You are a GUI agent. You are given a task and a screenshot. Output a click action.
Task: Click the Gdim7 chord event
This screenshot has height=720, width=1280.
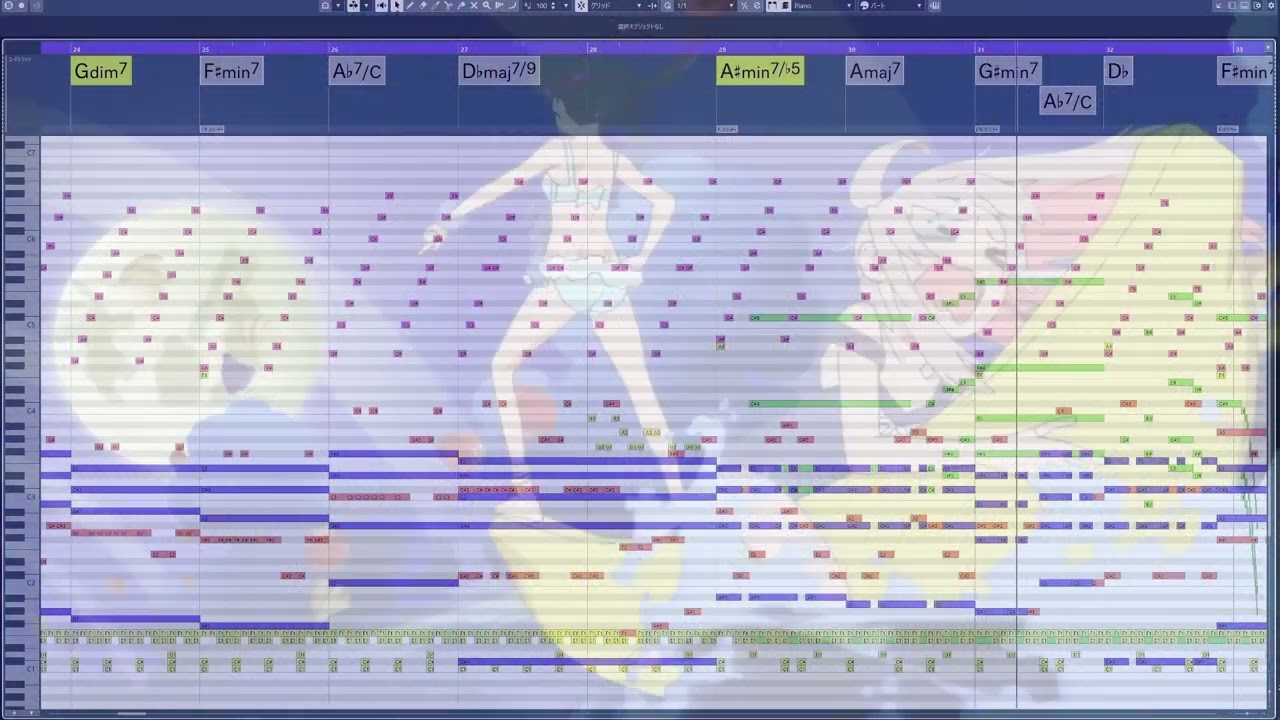[101, 71]
